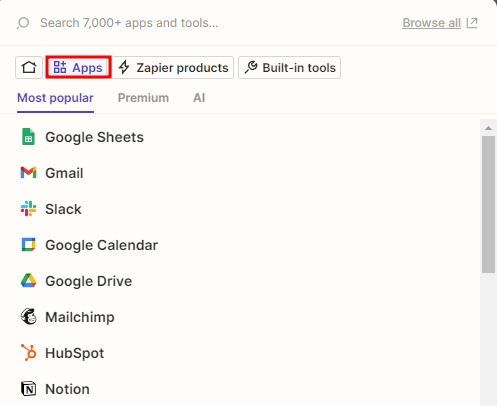Switch to the Premium tab

[143, 98]
